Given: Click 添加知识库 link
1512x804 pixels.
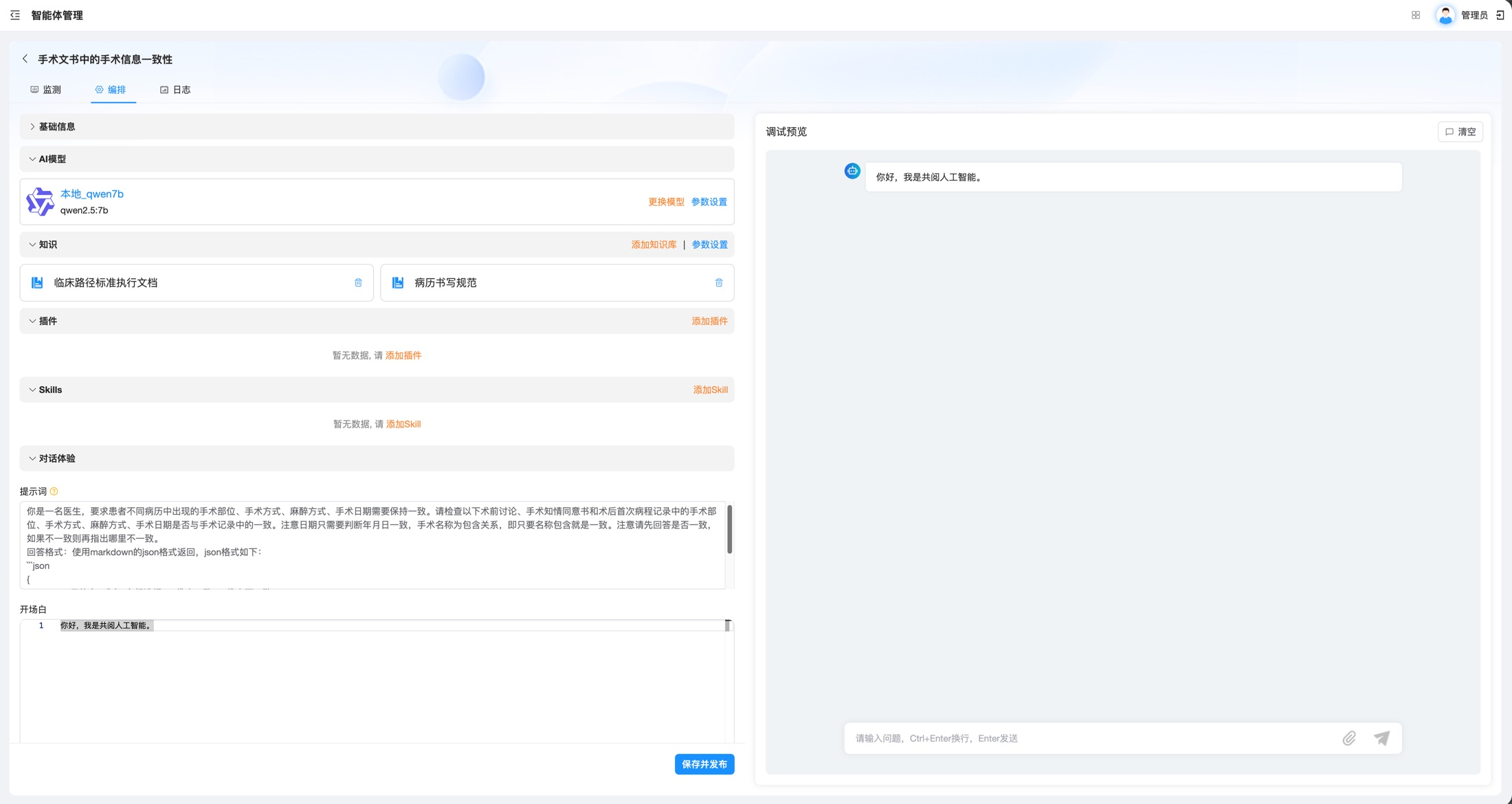Looking at the screenshot, I should (x=654, y=245).
